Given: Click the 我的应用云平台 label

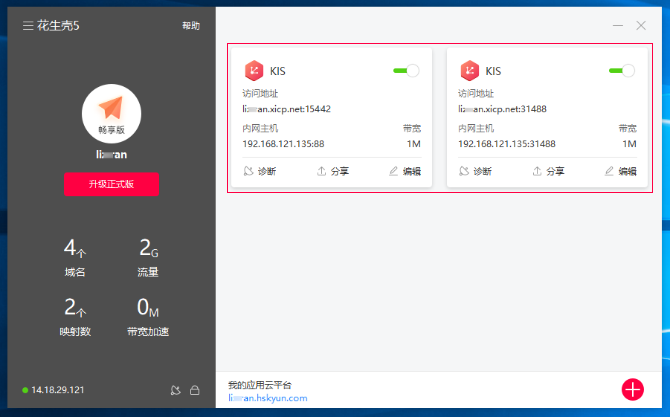Looking at the screenshot, I should tap(260, 385).
